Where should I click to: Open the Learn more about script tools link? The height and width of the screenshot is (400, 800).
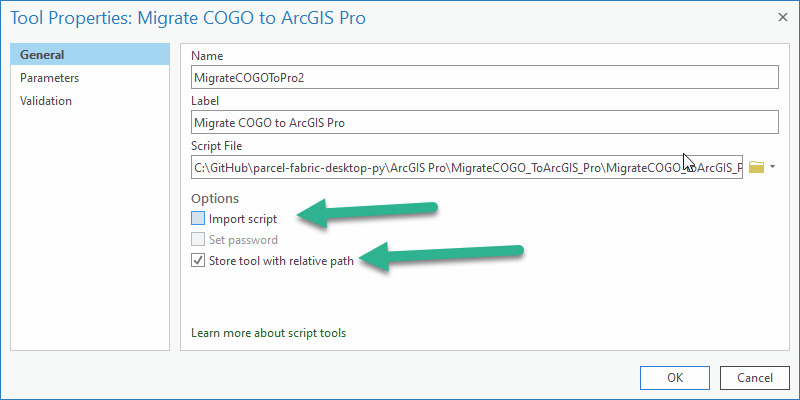coord(268,332)
